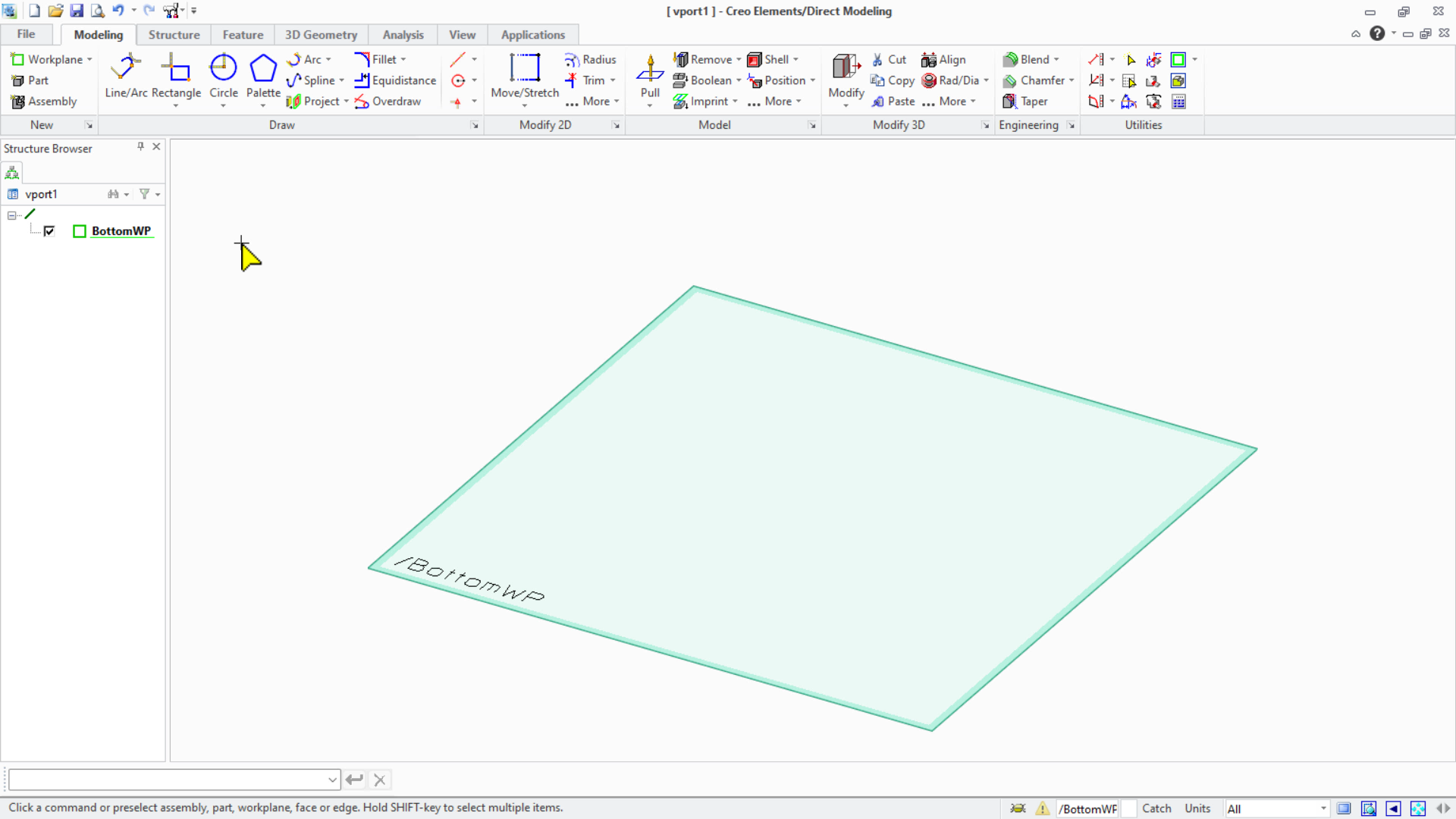Open the command line history dropdown

click(332, 780)
